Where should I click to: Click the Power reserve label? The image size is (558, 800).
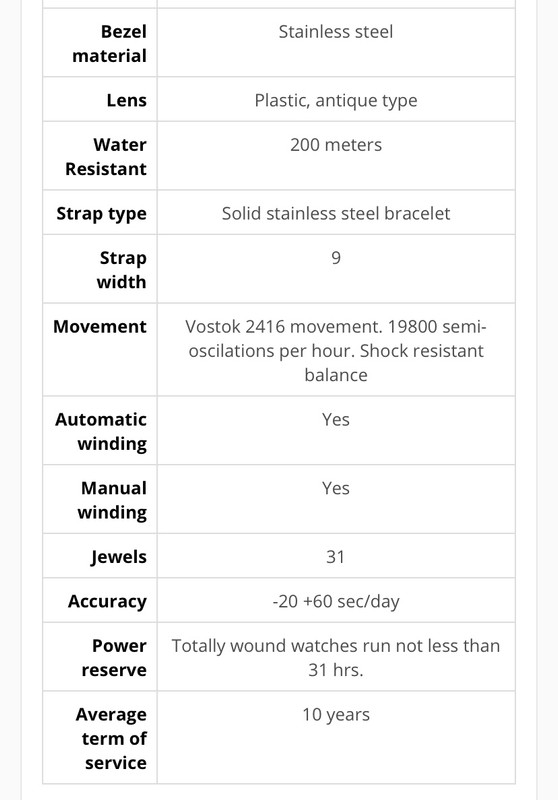pyautogui.click(x=114, y=658)
